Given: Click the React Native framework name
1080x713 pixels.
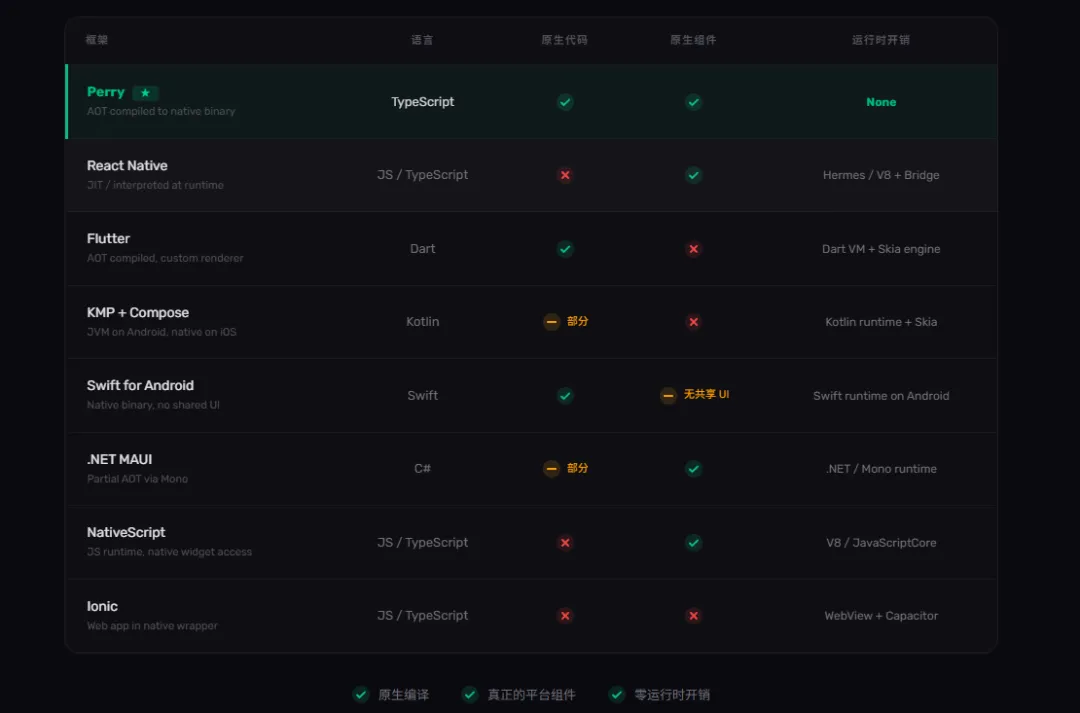Looking at the screenshot, I should point(127,165).
